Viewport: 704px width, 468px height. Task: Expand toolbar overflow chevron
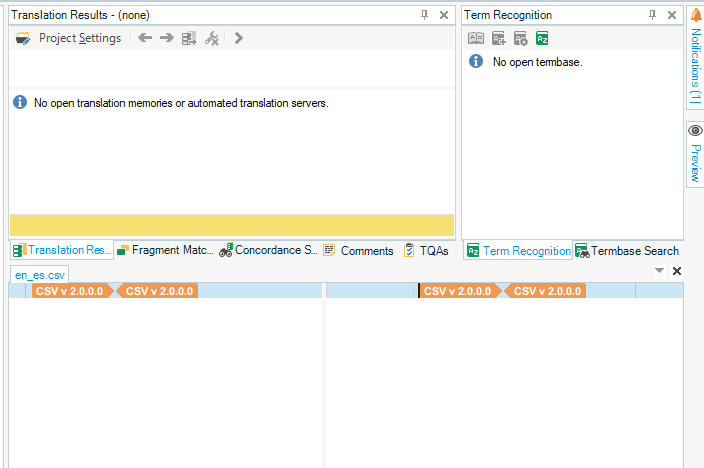238,38
